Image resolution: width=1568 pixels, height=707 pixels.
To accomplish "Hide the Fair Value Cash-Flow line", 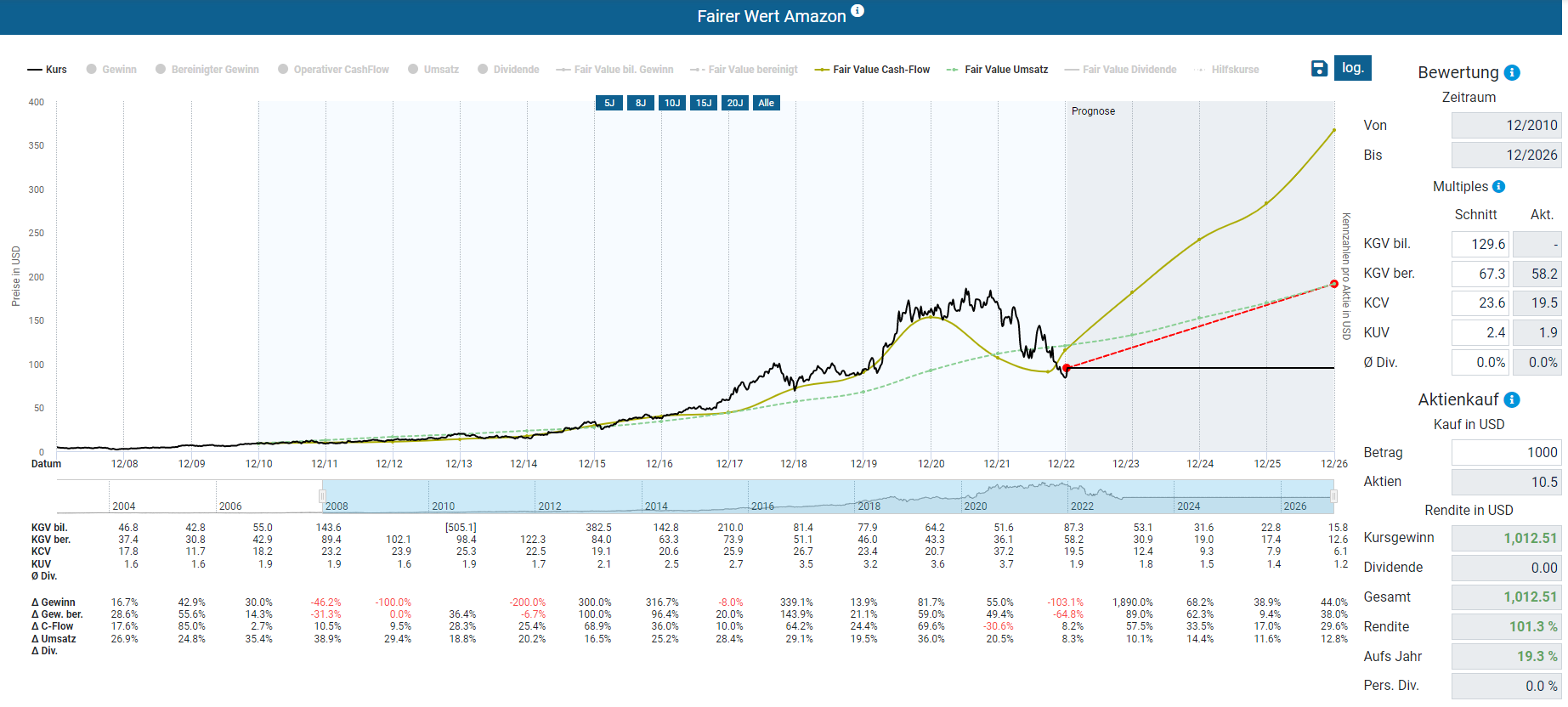I will click(x=872, y=70).
